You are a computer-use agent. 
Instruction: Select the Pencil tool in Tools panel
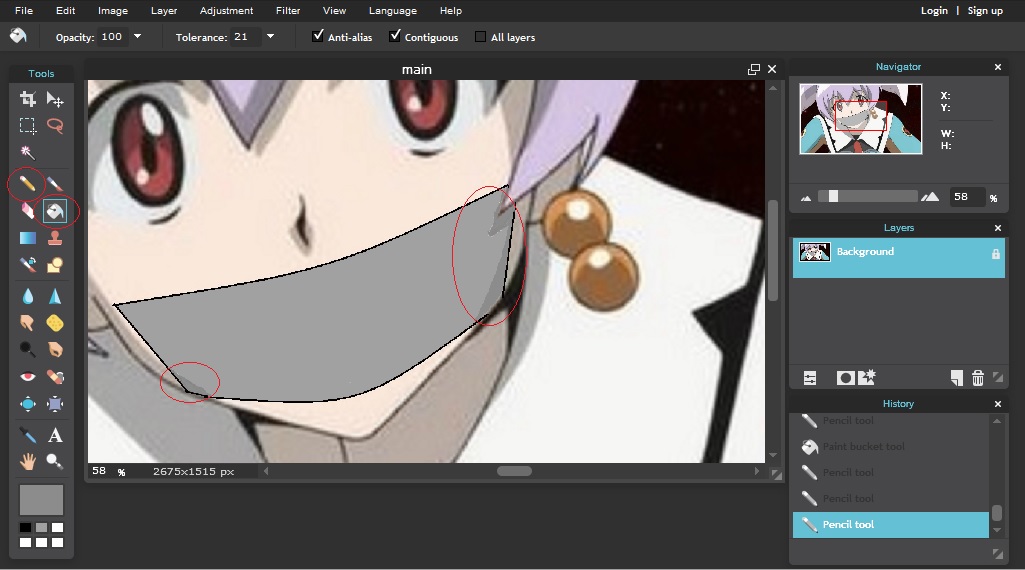[27, 184]
